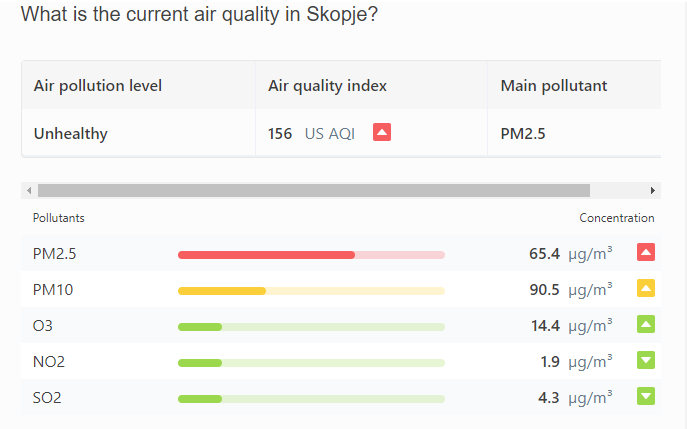Image resolution: width=687 pixels, height=429 pixels.
Task: Click the Skopje air quality heading
Action: tap(200, 16)
